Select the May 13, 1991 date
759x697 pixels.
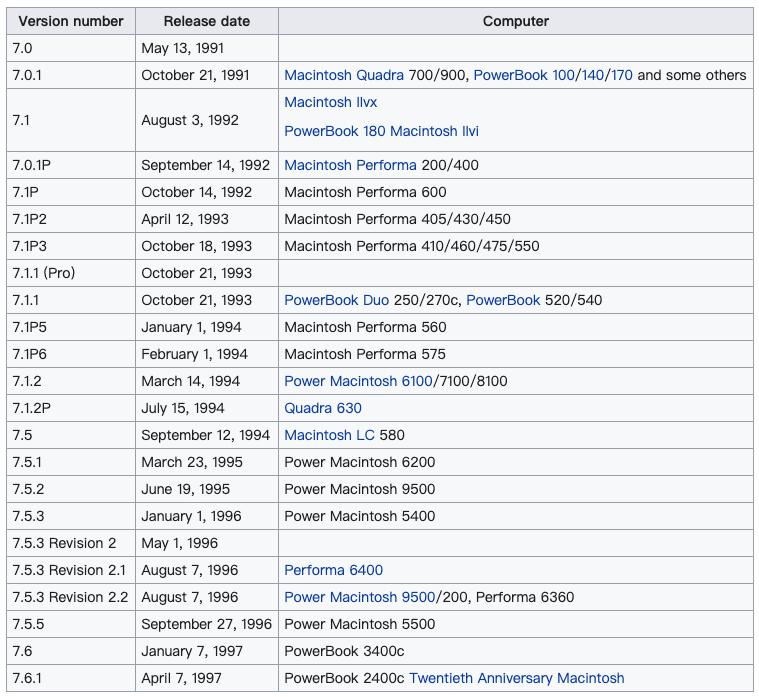[x=207, y=48]
